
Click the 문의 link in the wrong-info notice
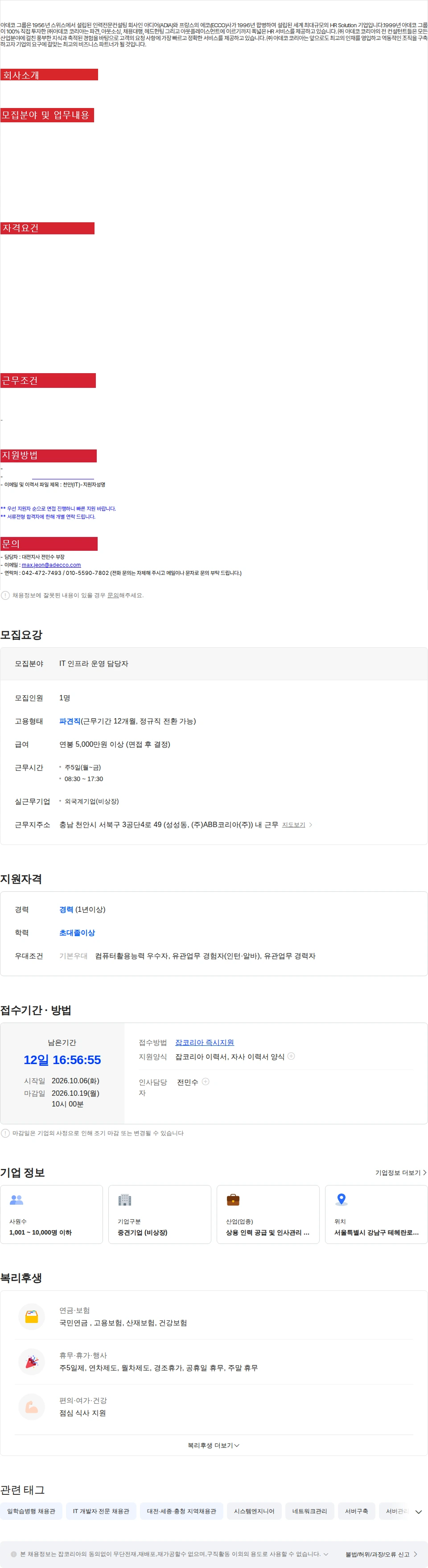(x=113, y=595)
